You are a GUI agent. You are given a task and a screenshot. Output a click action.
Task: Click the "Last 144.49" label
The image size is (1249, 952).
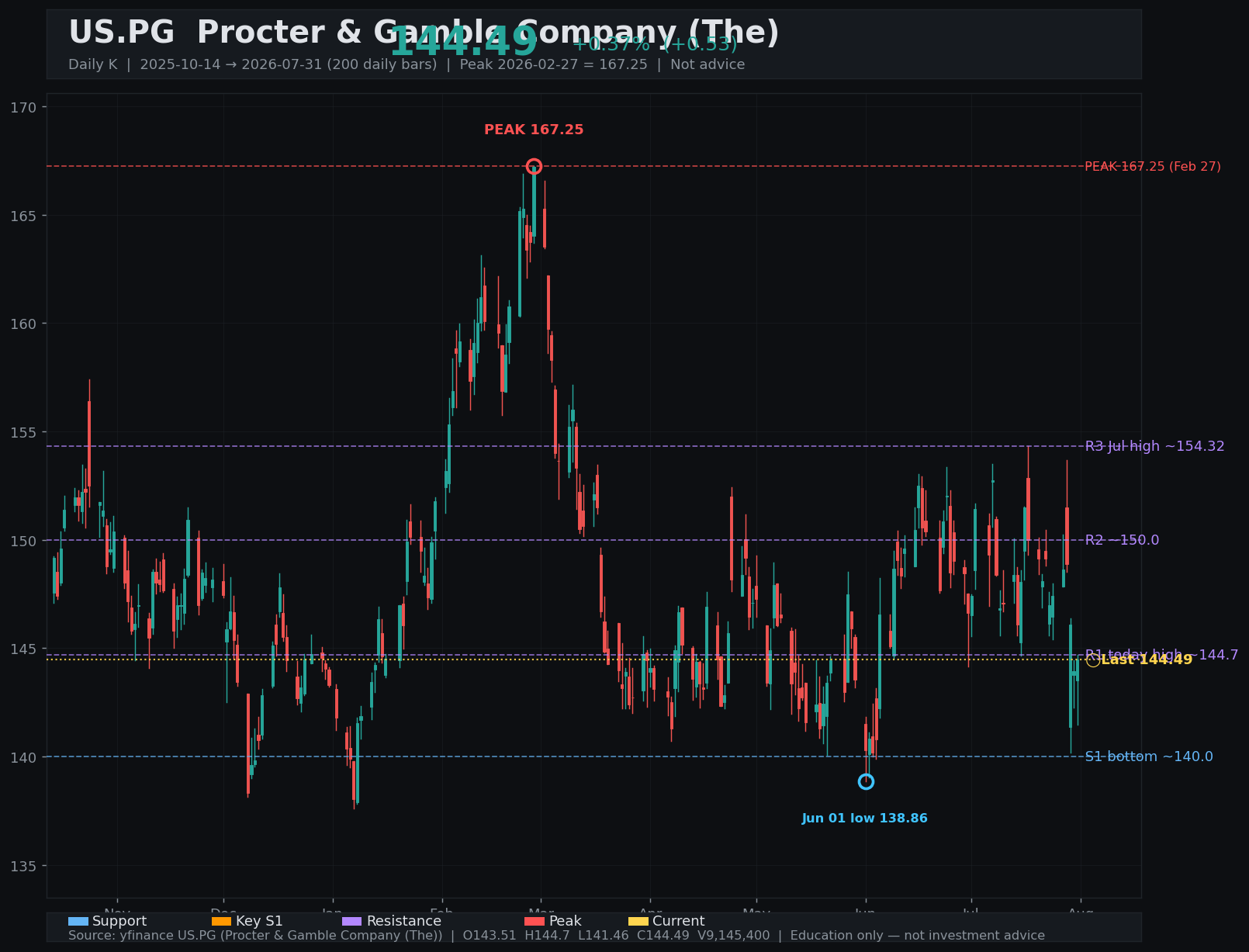[1147, 659]
